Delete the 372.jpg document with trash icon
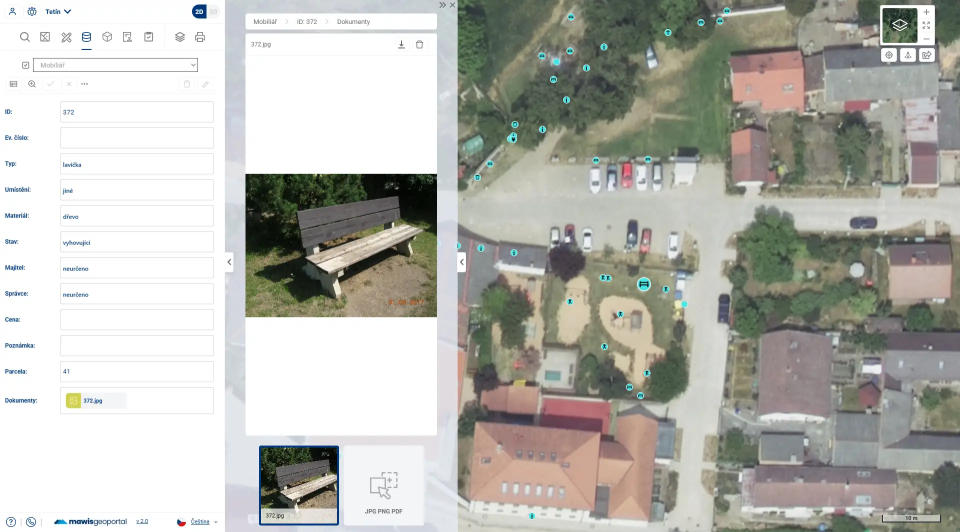The image size is (960, 532). (x=419, y=44)
